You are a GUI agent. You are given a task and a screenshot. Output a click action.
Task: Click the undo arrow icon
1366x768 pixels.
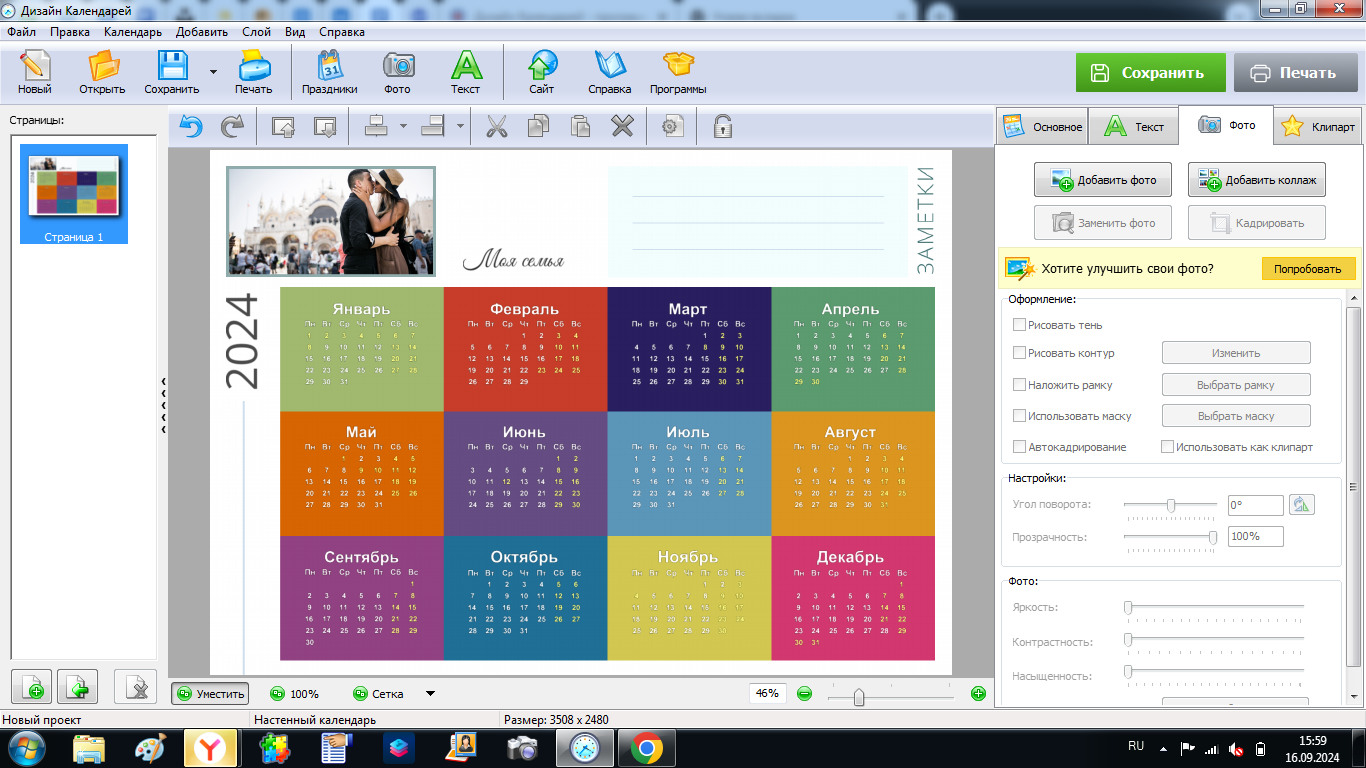pos(191,127)
